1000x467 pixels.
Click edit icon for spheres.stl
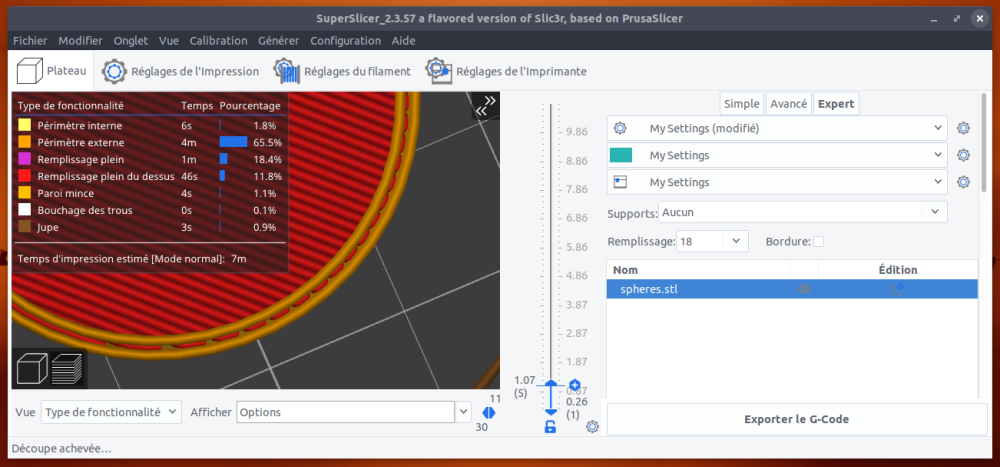tap(897, 289)
